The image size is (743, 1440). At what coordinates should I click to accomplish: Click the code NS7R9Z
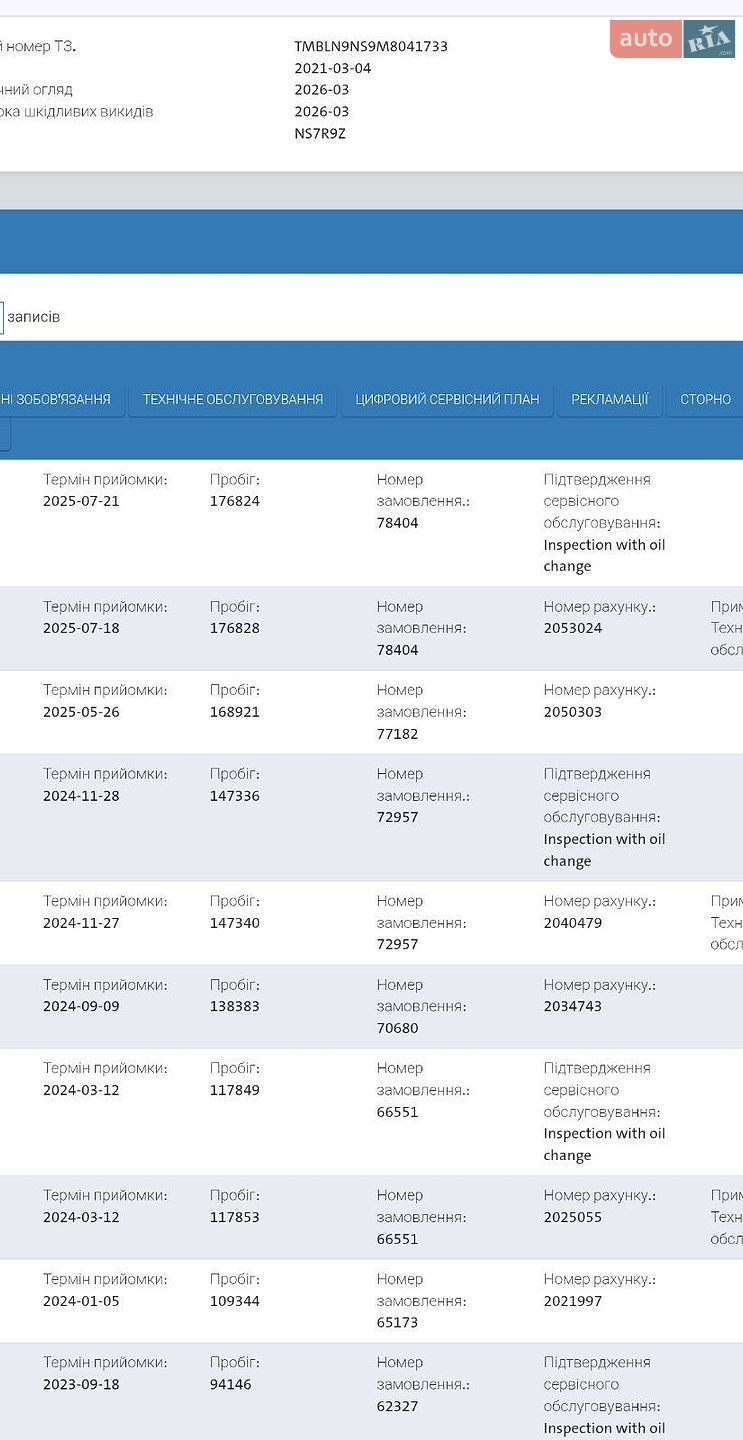(320, 133)
